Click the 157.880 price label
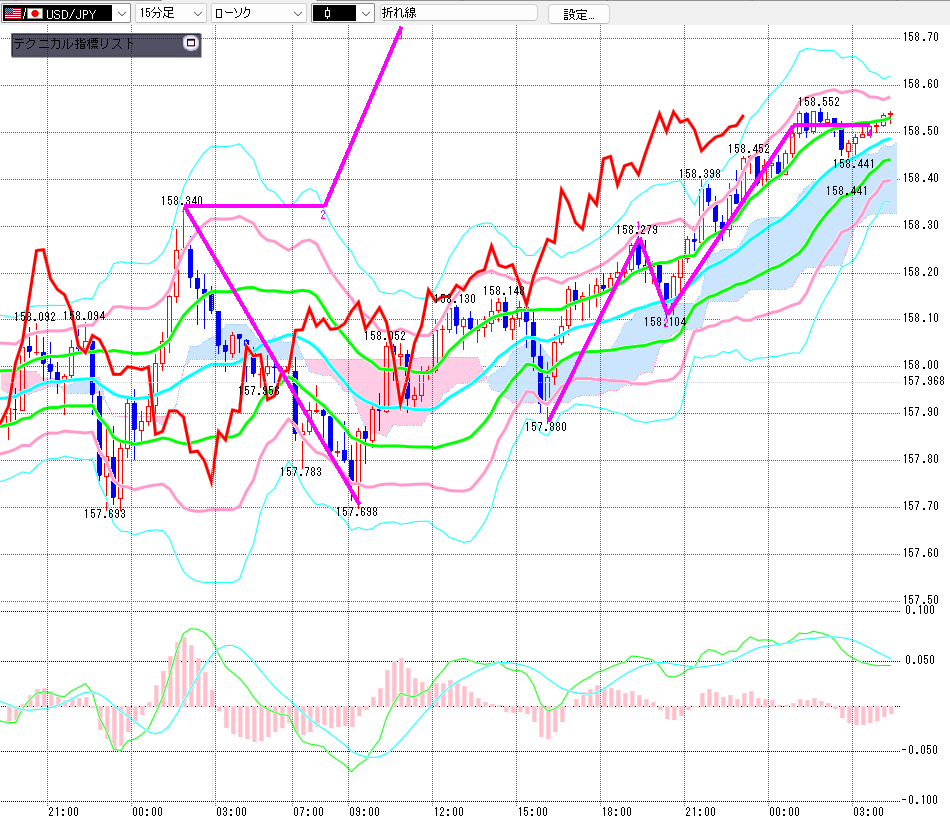This screenshot has height=820, width=950. click(x=546, y=427)
